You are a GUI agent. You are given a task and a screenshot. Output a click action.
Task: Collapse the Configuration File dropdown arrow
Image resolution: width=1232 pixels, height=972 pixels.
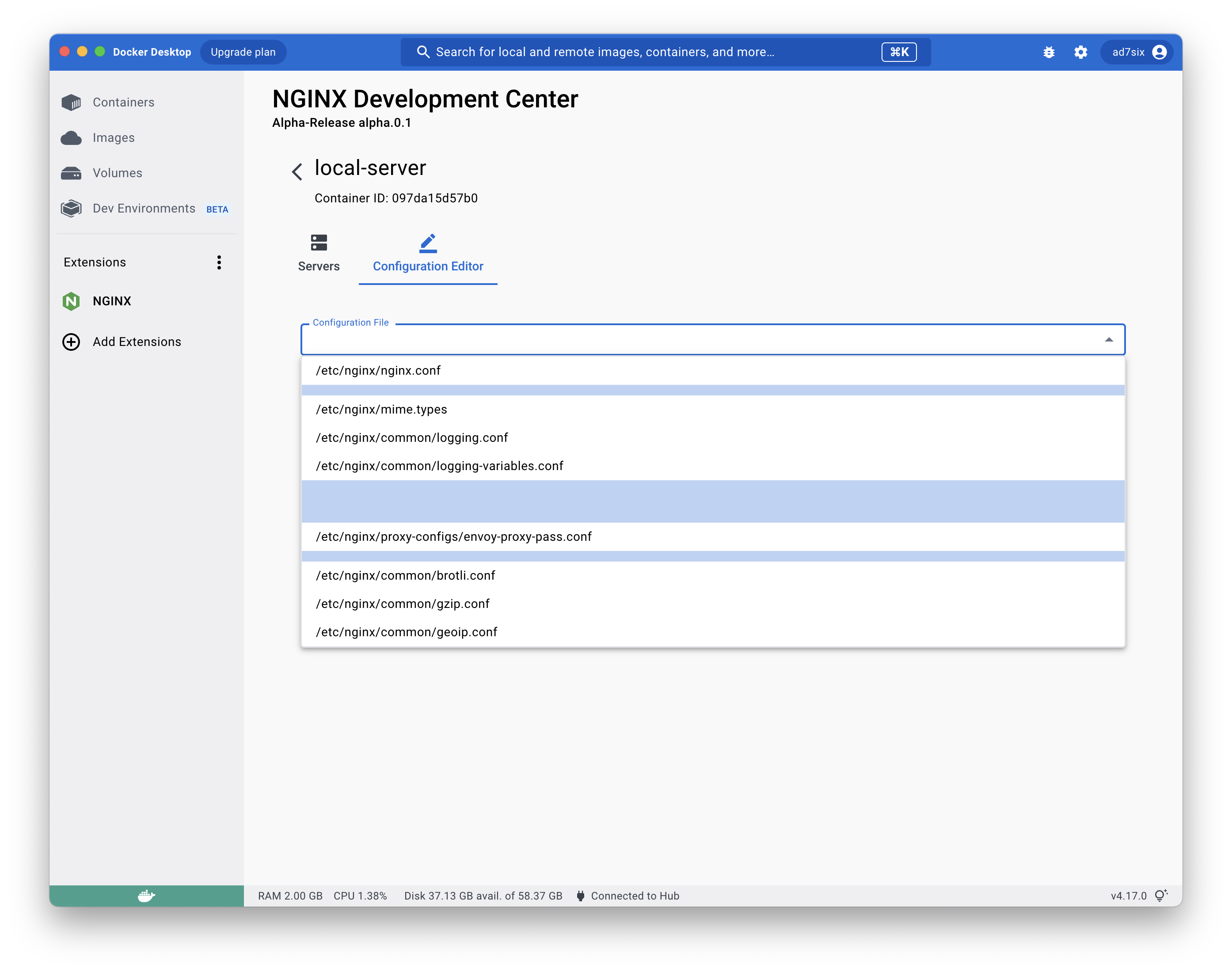[1109, 340]
